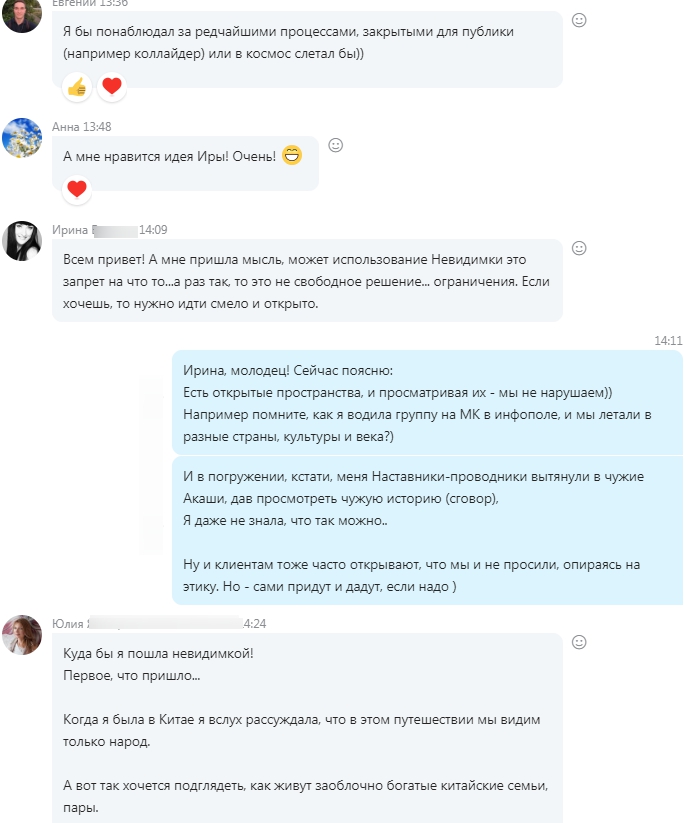Open Юлия's profile avatar

point(22,635)
